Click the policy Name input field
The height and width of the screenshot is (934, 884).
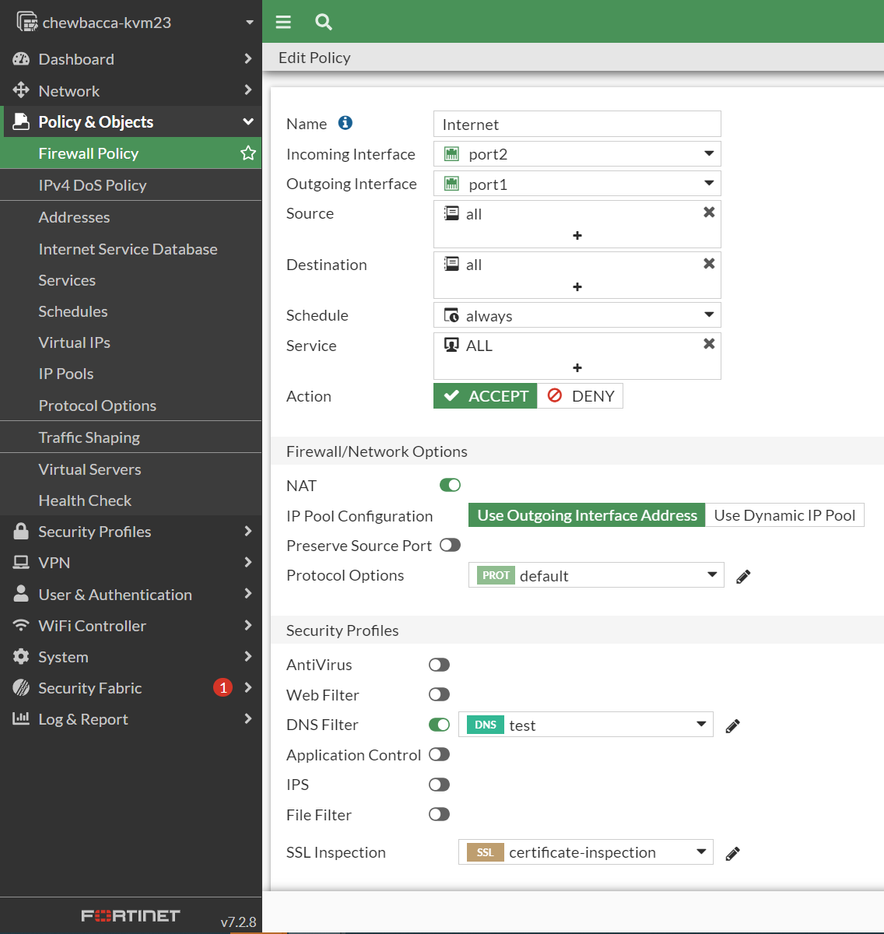point(577,124)
